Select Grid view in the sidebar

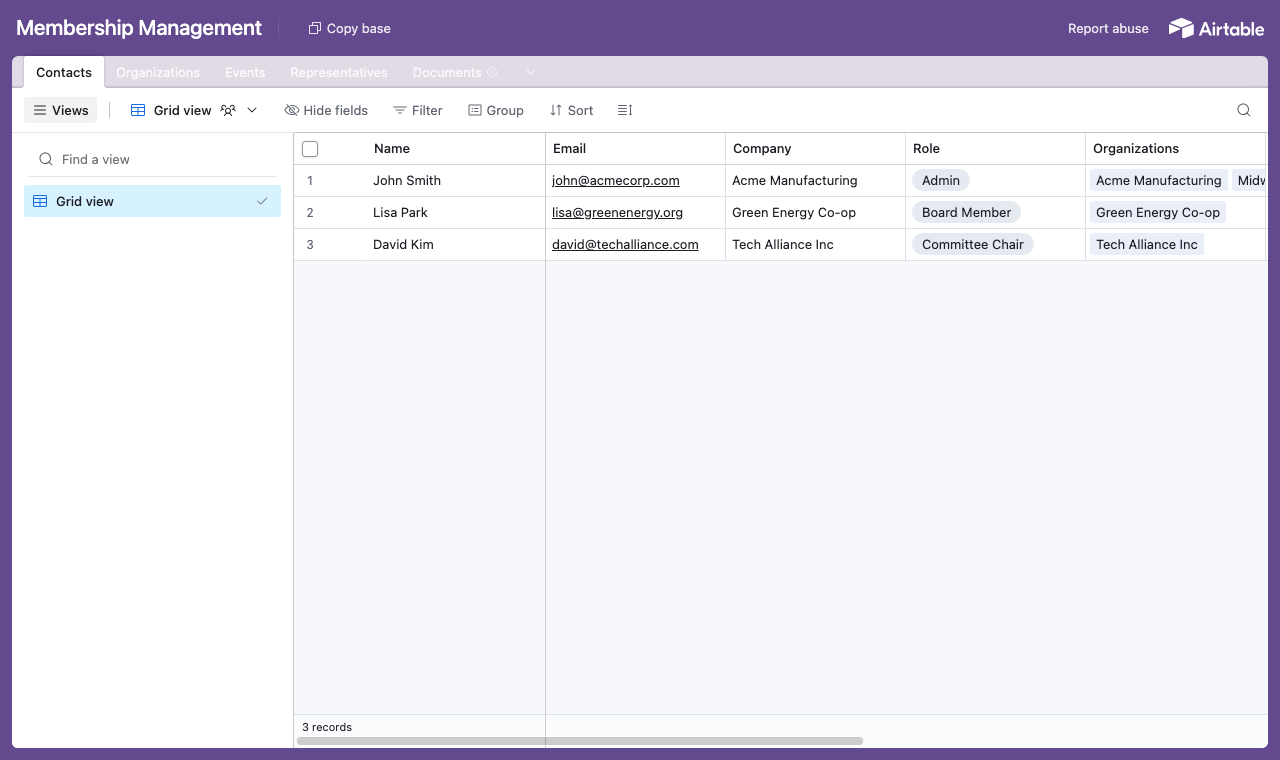[152, 201]
